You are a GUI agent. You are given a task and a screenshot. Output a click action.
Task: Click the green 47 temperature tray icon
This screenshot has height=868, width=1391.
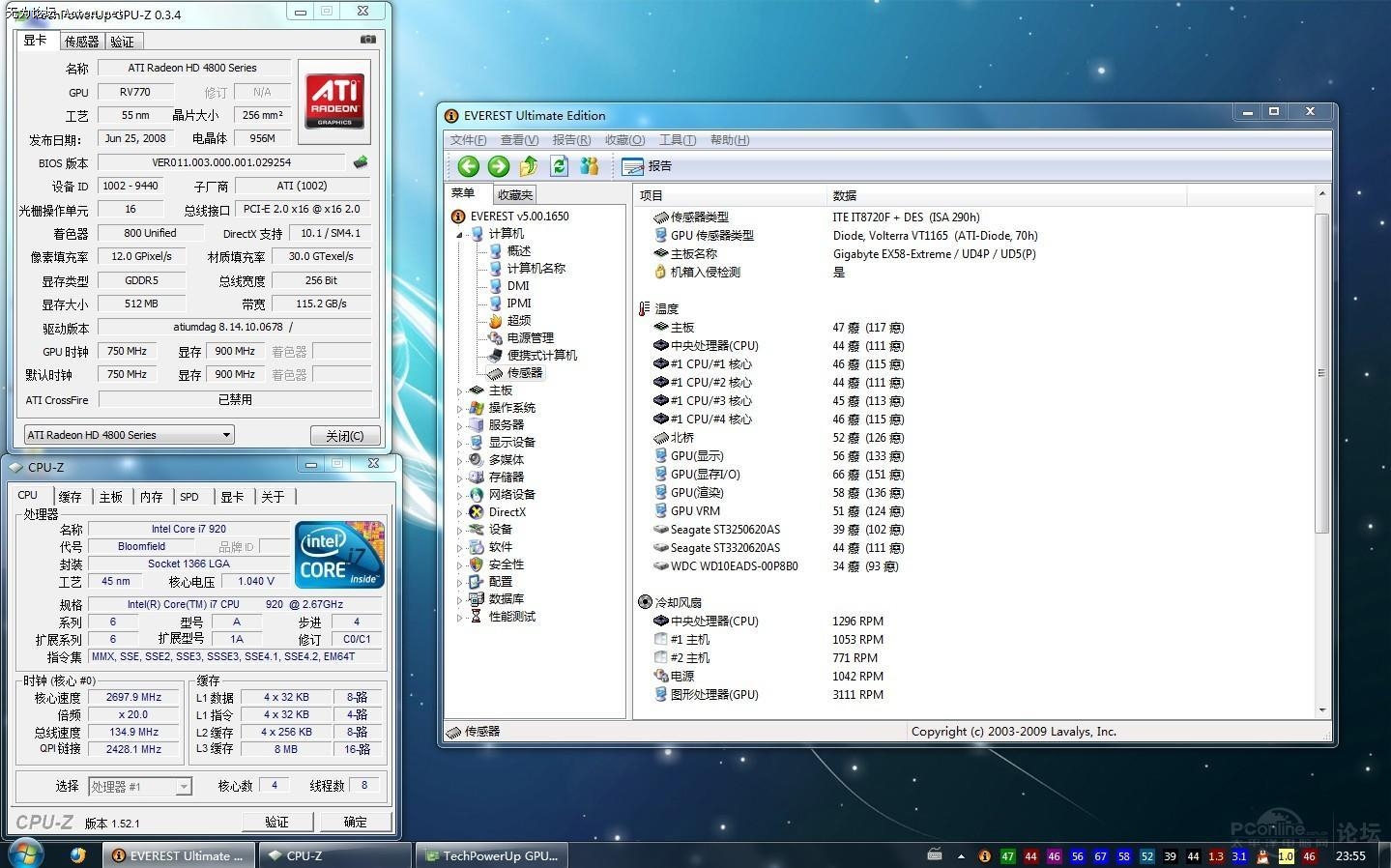pyautogui.click(x=1007, y=856)
